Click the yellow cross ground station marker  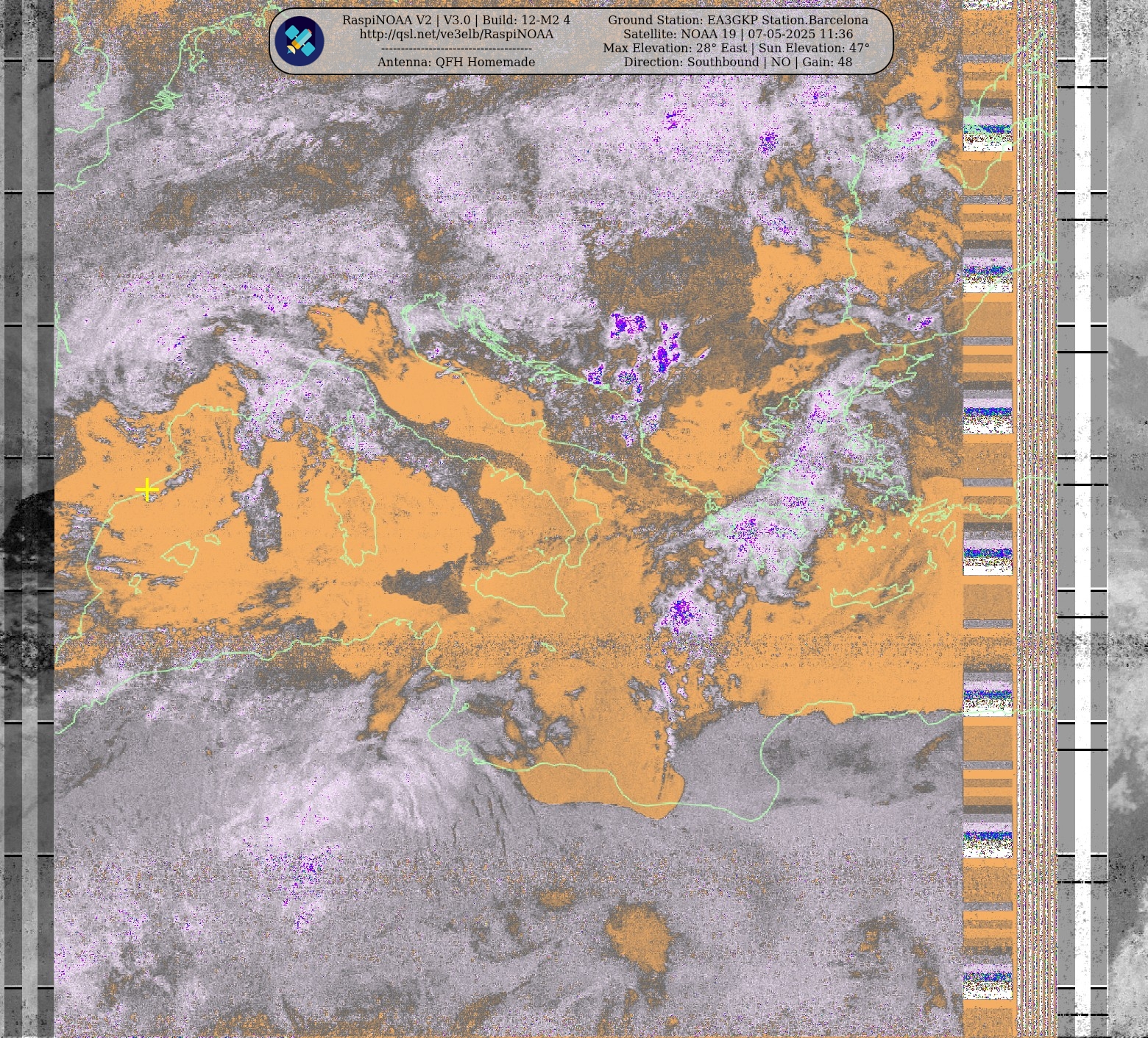pyautogui.click(x=147, y=489)
